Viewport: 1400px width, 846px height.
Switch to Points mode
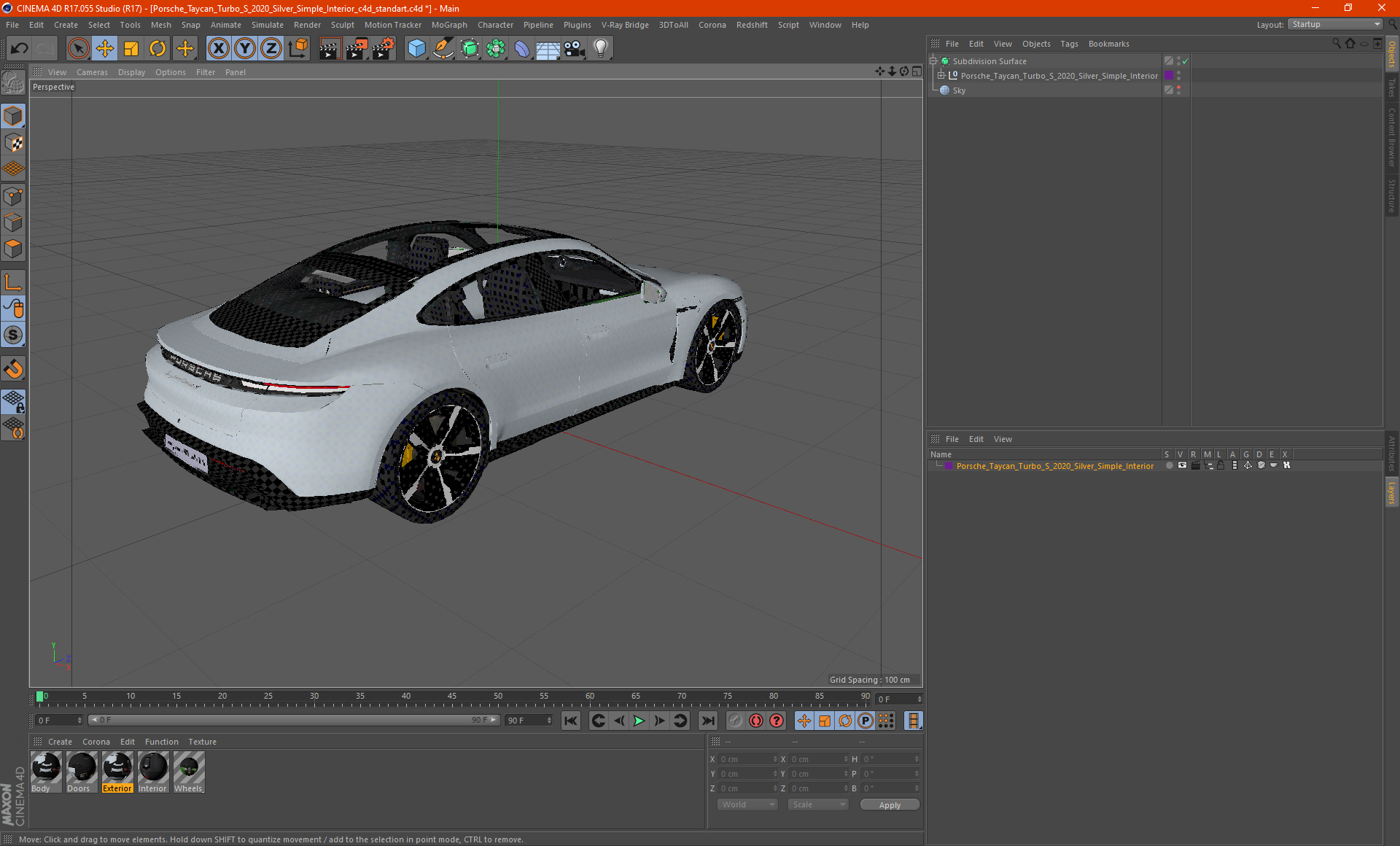[x=14, y=196]
